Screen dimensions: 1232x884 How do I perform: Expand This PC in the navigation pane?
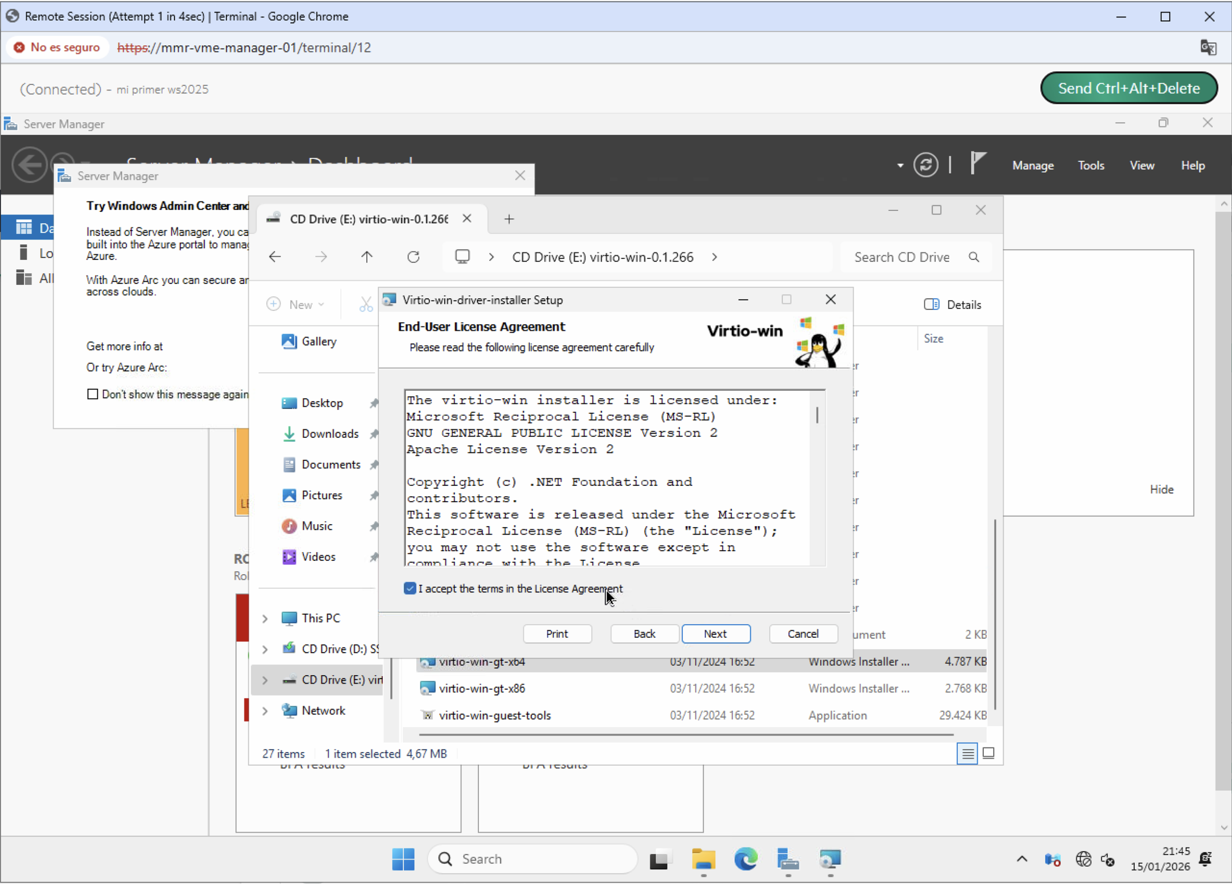point(263,617)
